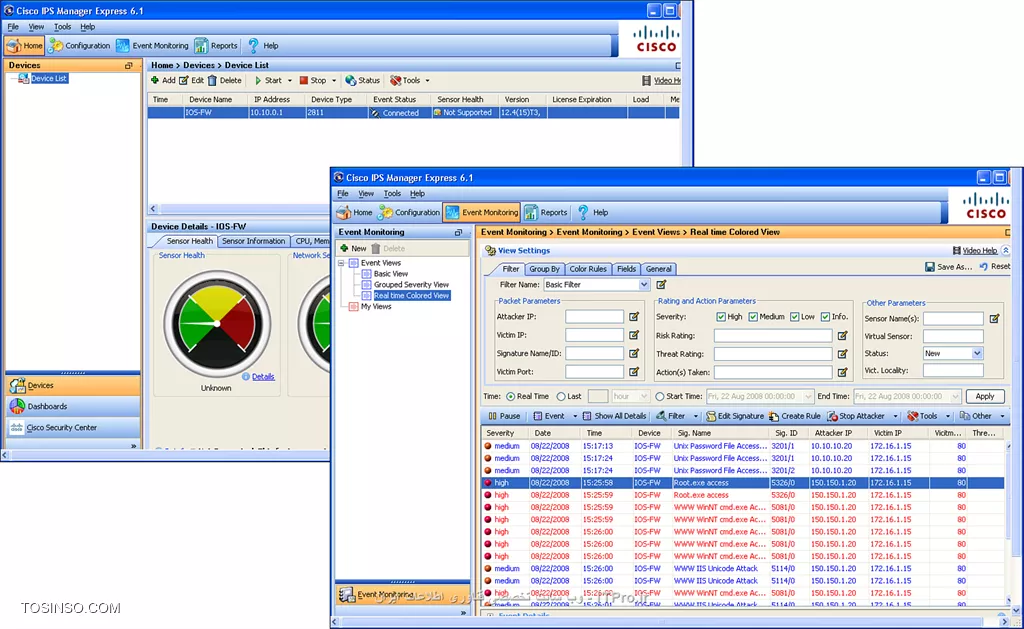Open the Details link under Sensor Health gauge
The height and width of the screenshot is (629, 1024).
click(x=263, y=377)
